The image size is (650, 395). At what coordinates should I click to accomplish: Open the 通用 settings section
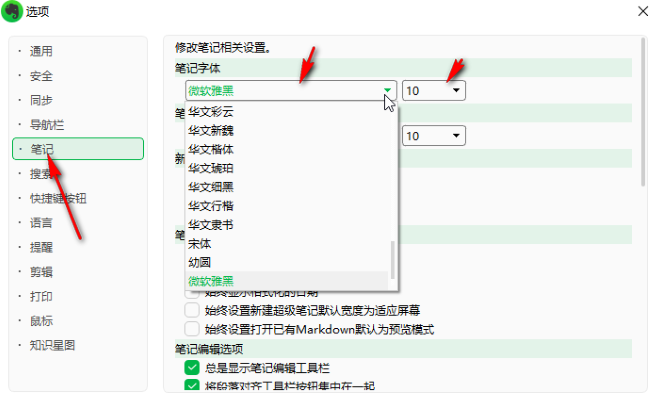(x=41, y=51)
